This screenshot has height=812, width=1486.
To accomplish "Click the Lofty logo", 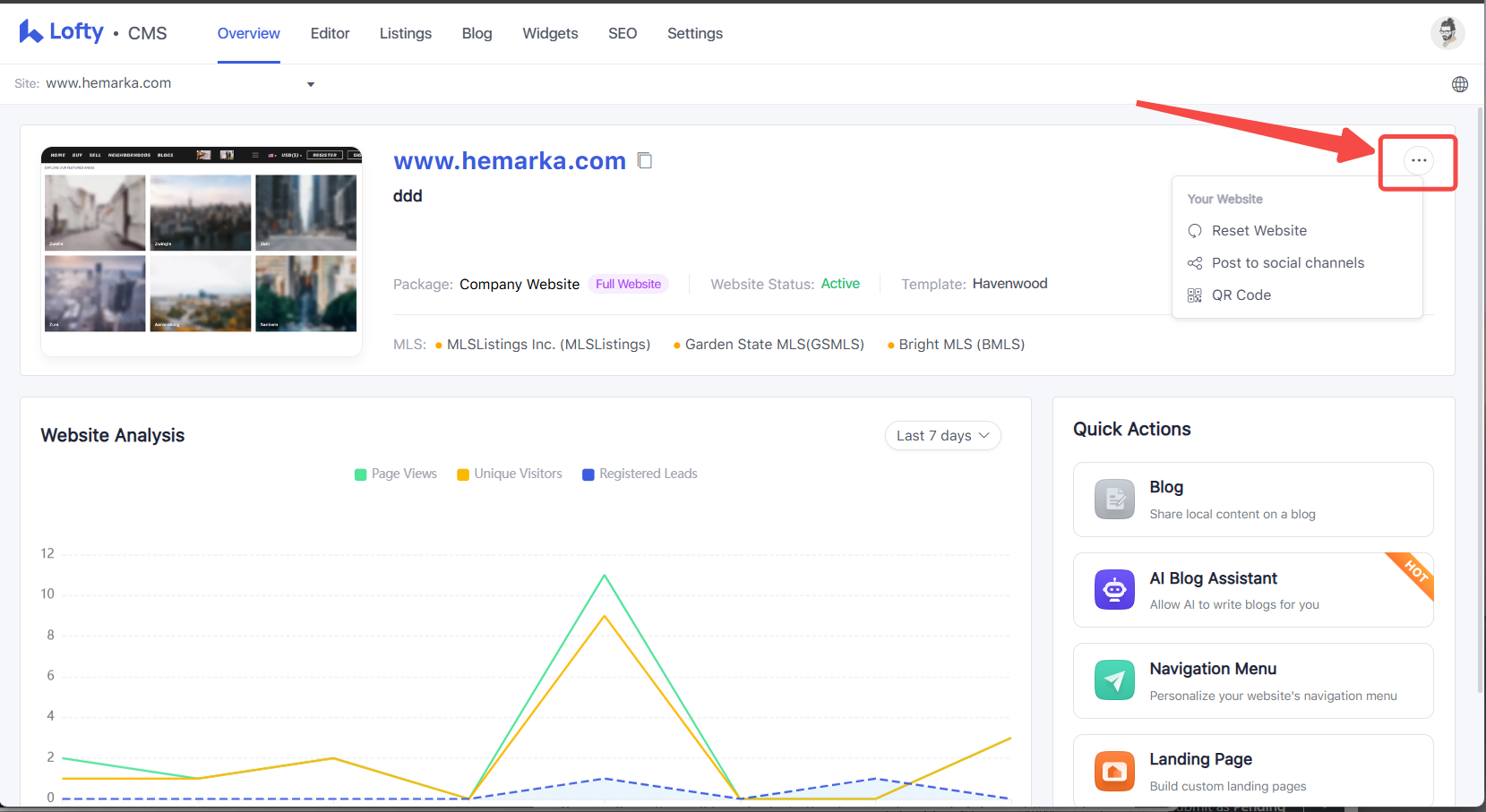I will [x=62, y=32].
